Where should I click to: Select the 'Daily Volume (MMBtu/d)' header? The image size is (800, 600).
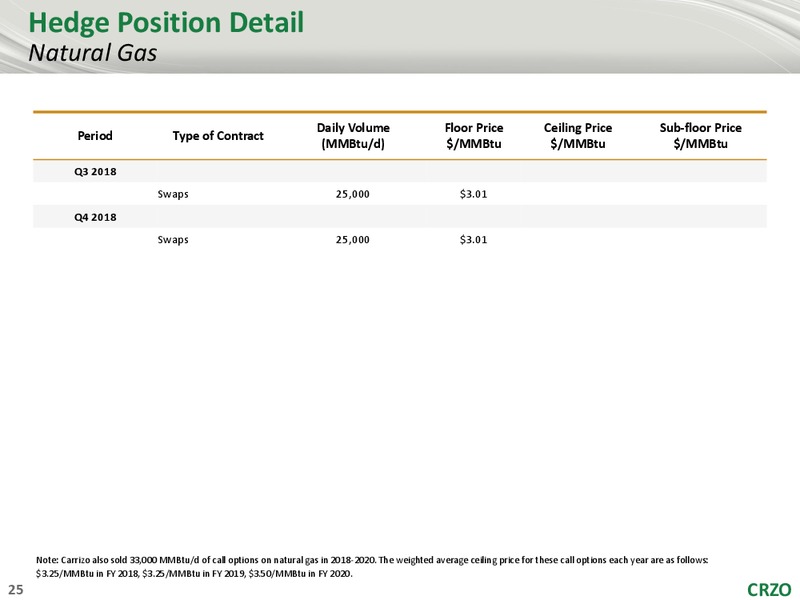353,136
